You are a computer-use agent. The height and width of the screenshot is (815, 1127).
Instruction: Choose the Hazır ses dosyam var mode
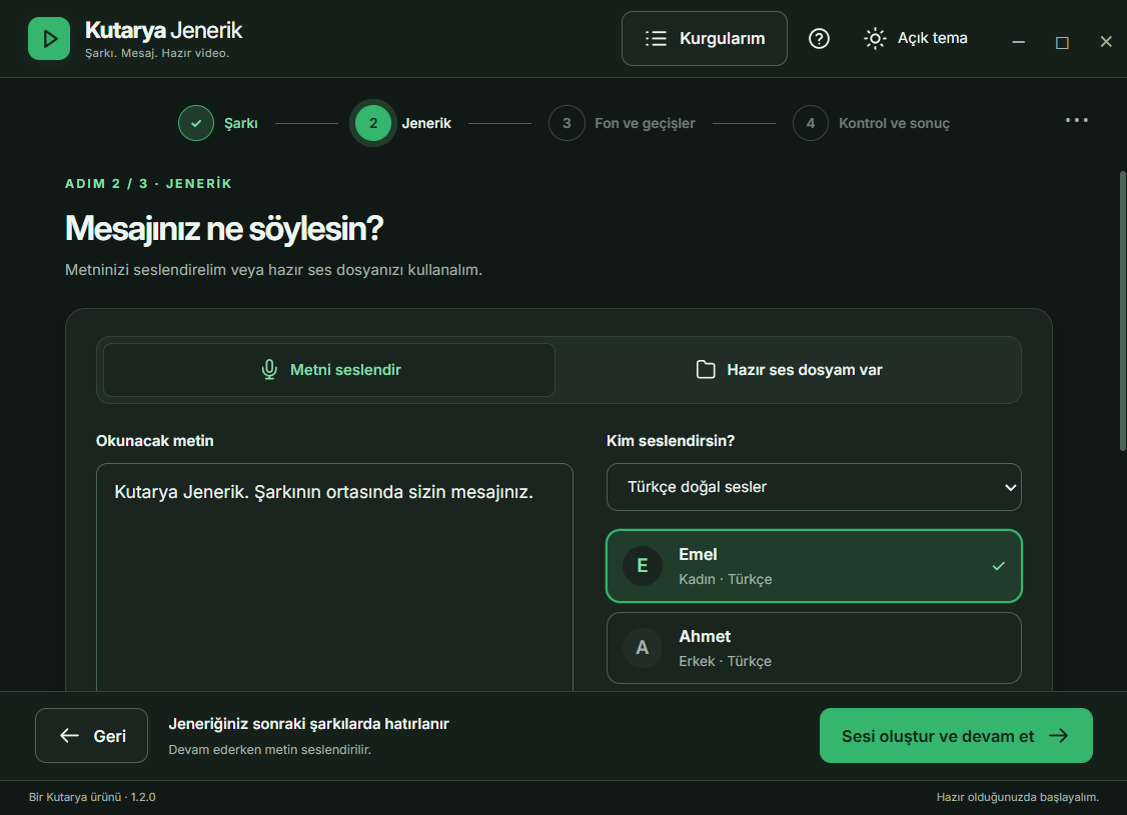[x=789, y=369]
